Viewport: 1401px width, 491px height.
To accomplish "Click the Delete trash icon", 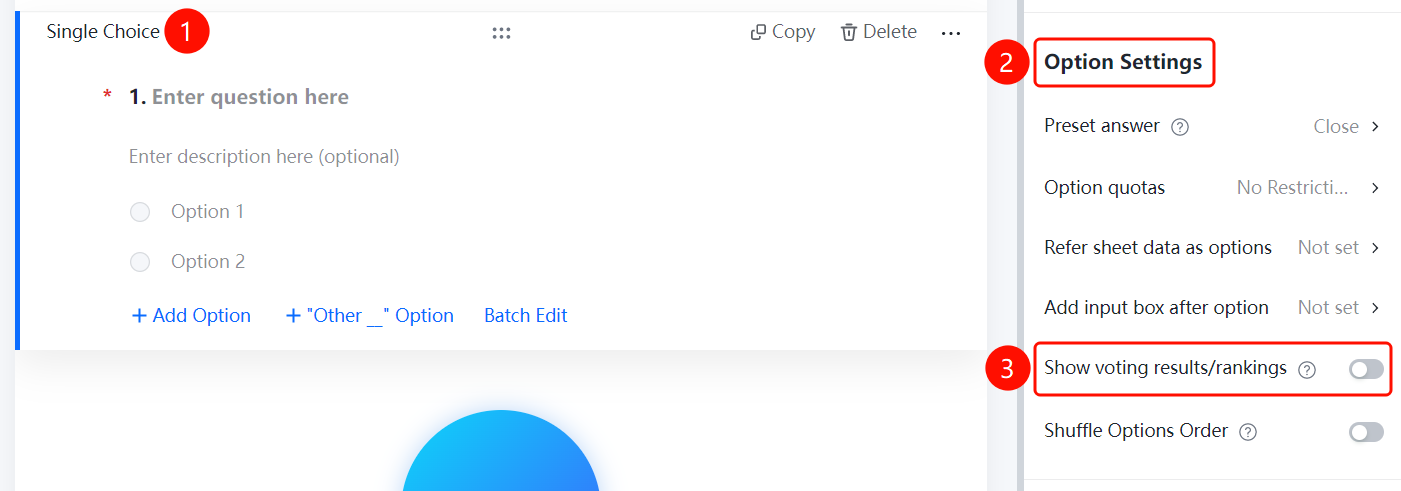I will click(849, 32).
